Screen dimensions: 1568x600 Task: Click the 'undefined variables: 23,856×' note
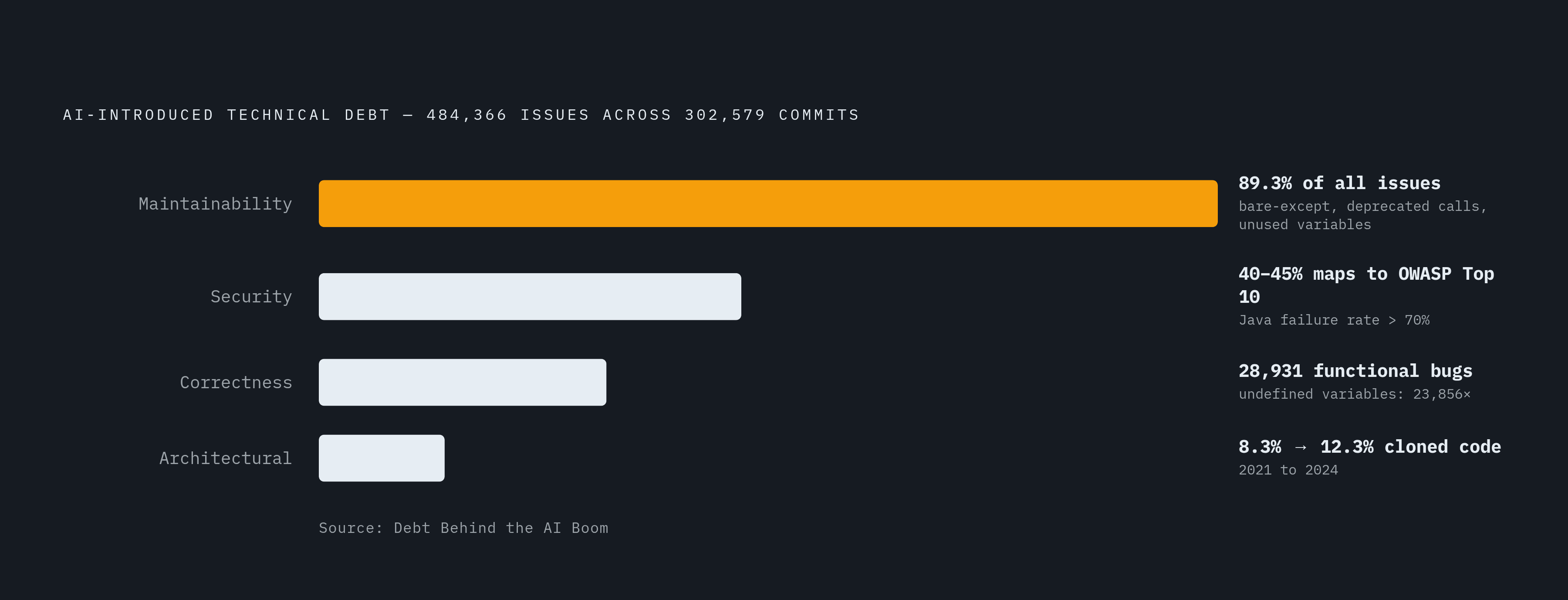click(x=1355, y=394)
